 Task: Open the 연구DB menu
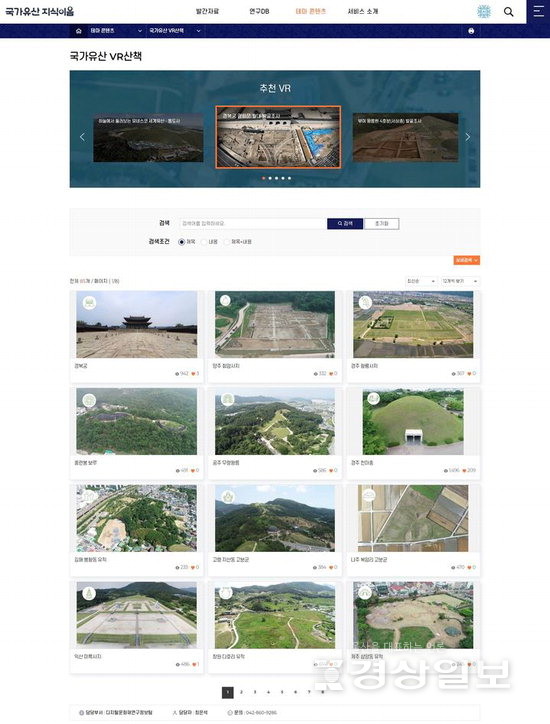tap(259, 12)
